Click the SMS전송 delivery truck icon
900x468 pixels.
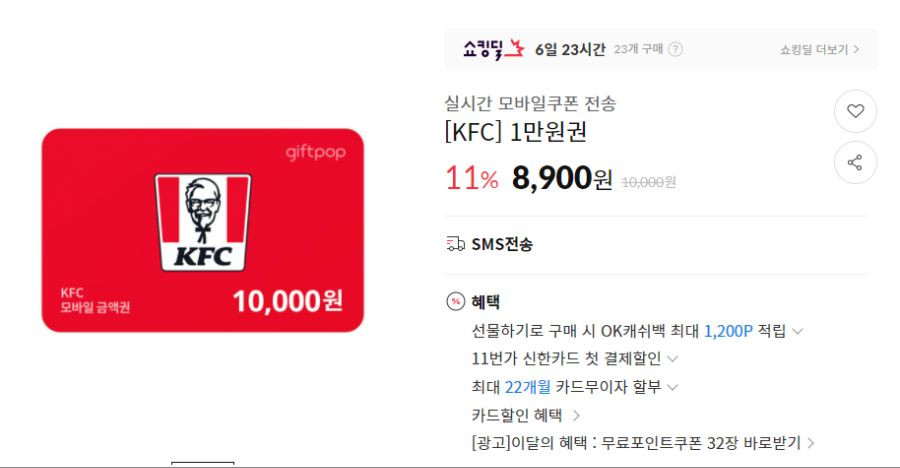coord(456,244)
